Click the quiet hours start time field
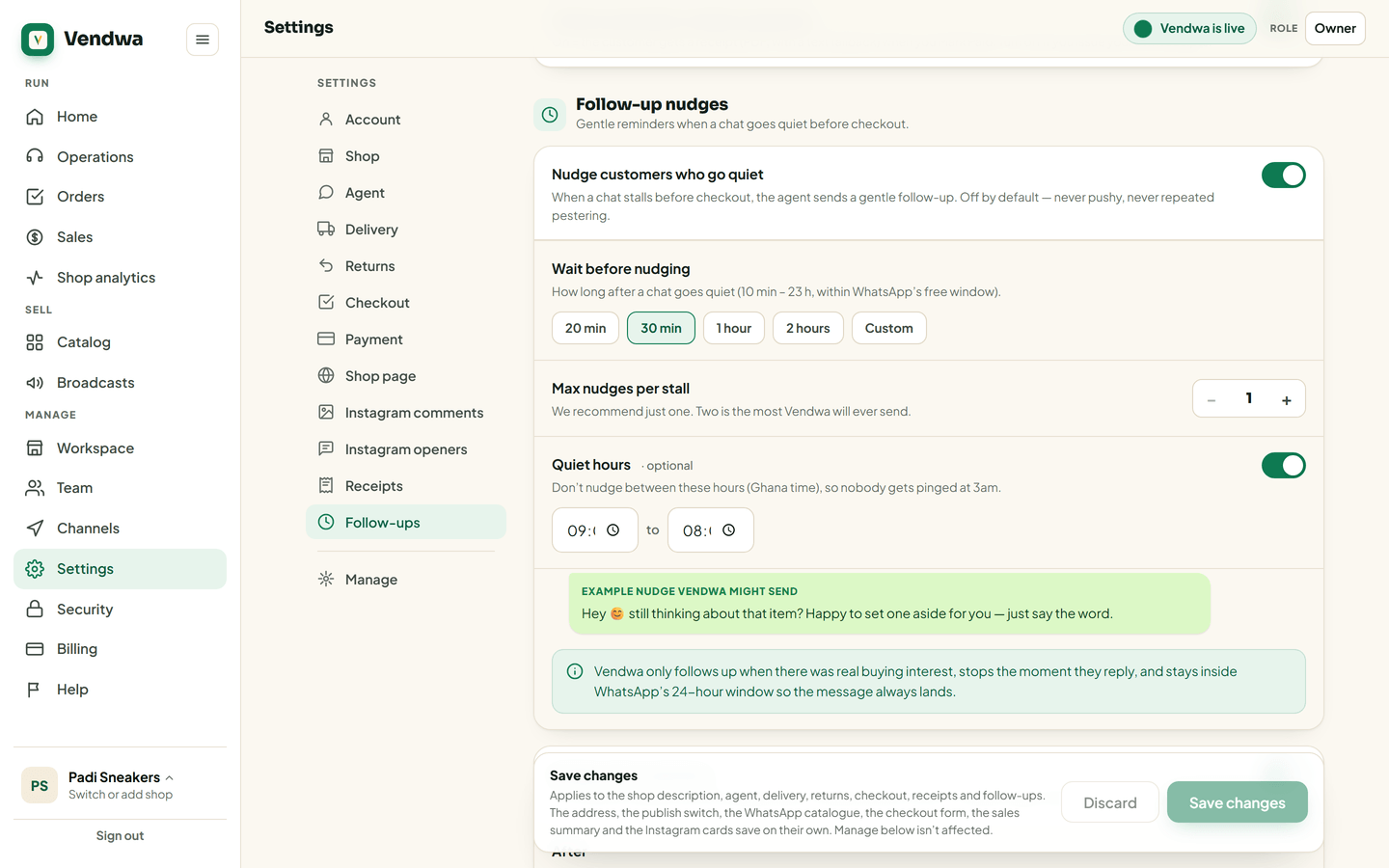 (x=595, y=530)
